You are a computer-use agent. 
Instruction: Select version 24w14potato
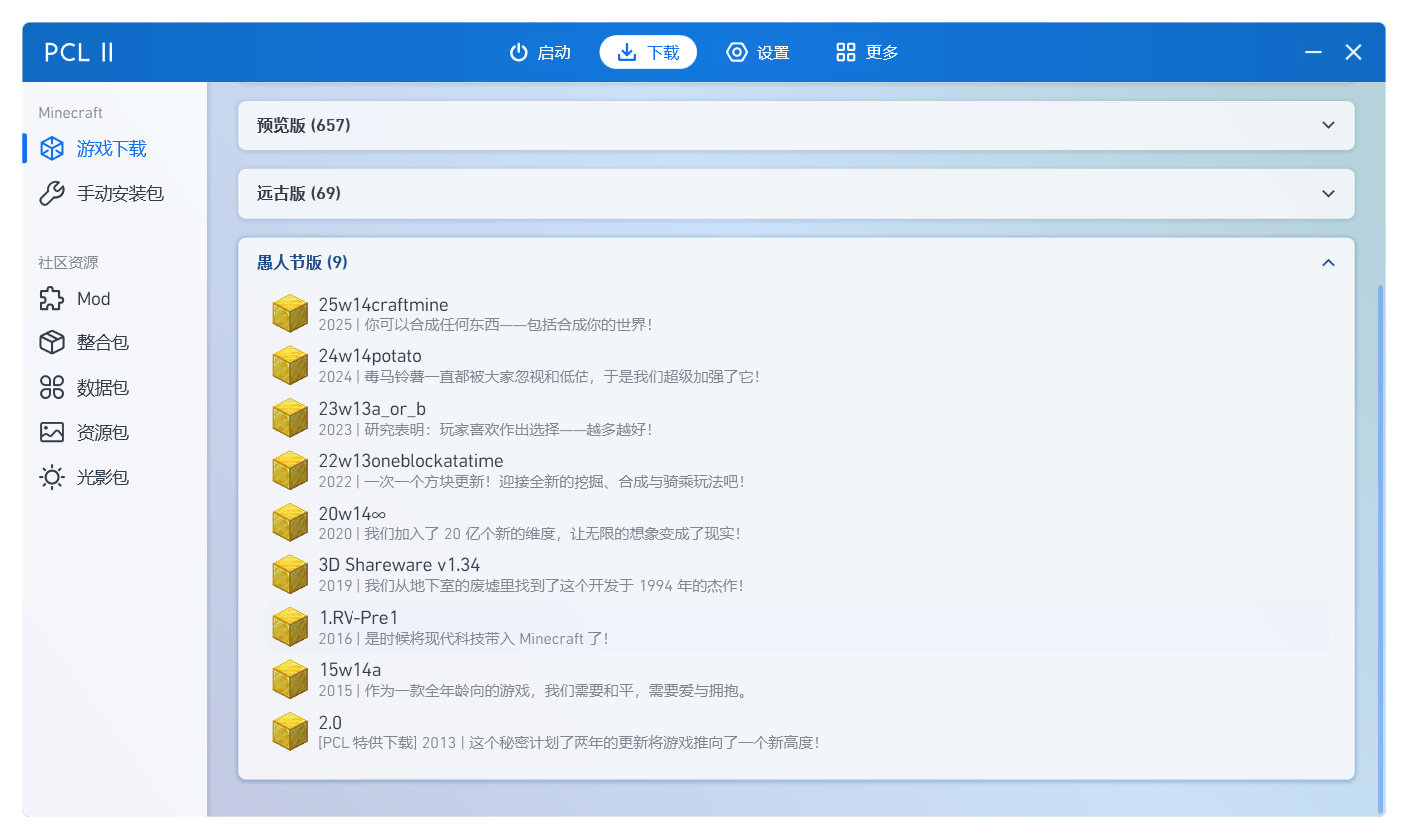tap(796, 366)
